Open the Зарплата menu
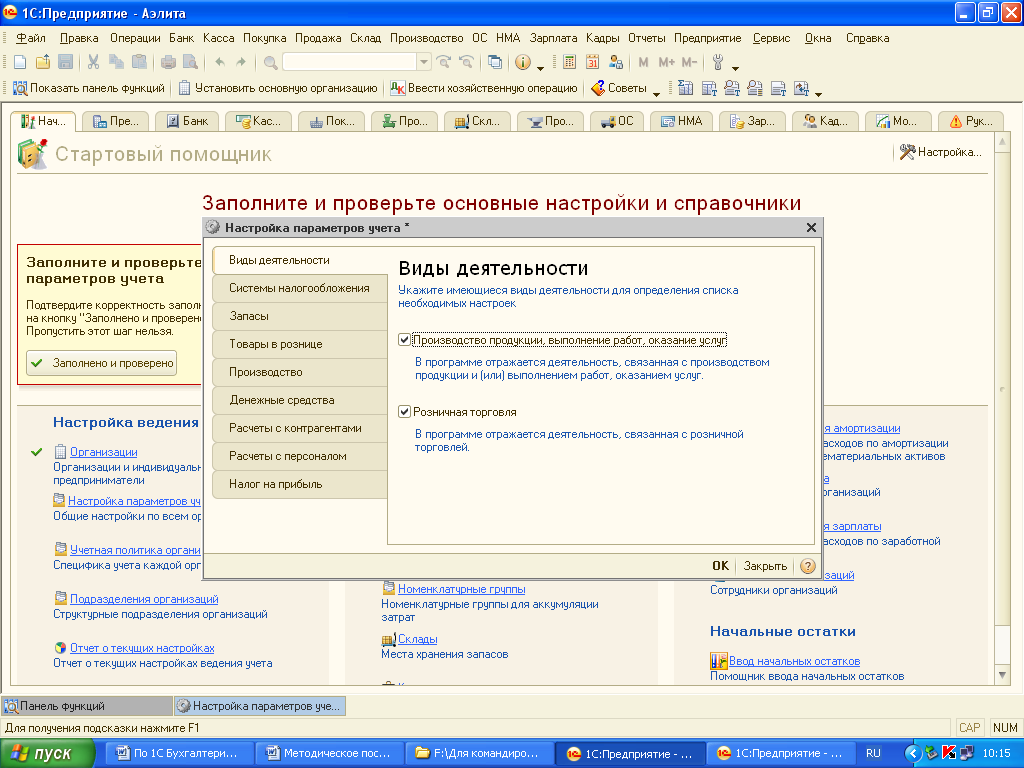1024x768 pixels. tap(553, 38)
